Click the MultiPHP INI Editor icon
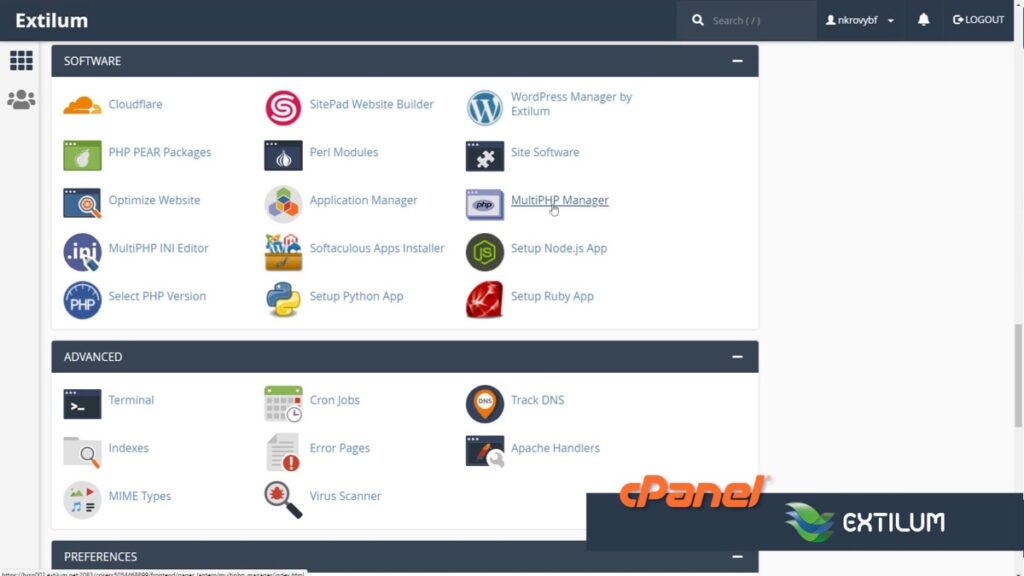Viewport: 1024px width, 576px height. tap(82, 252)
